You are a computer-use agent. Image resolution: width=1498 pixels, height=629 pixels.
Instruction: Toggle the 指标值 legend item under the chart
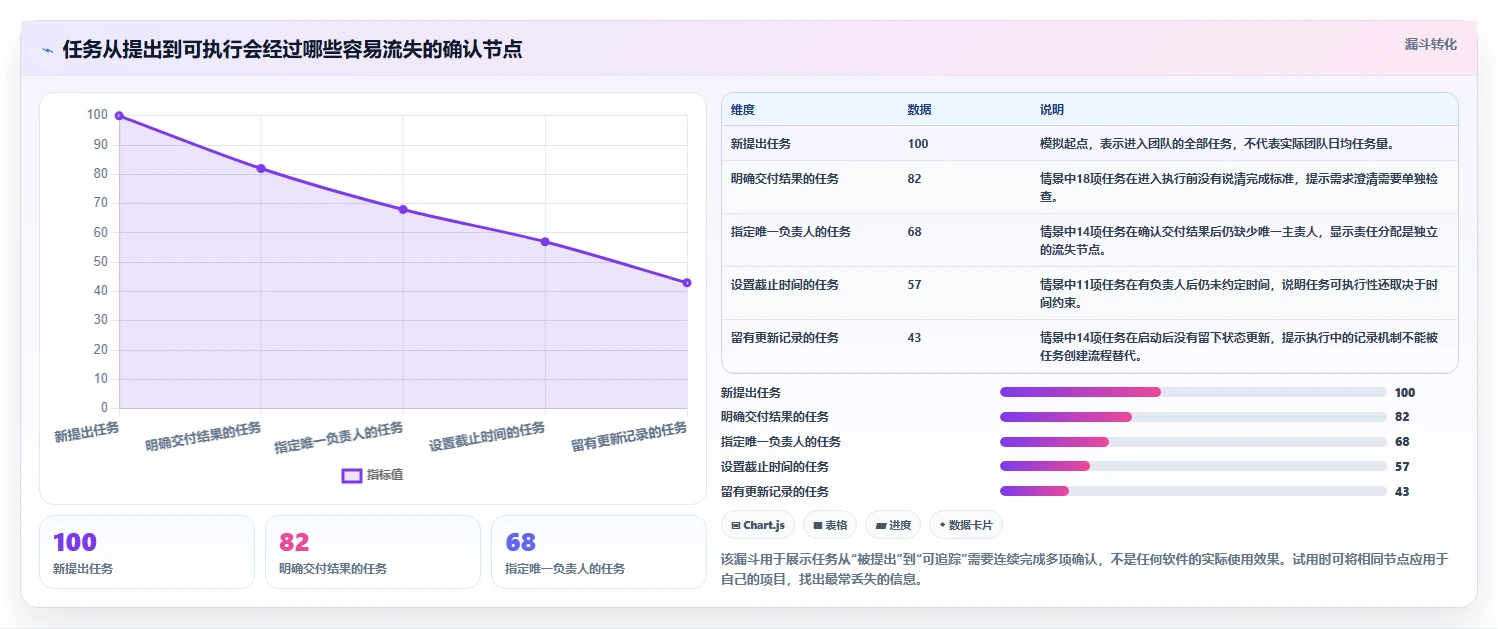coord(372,475)
